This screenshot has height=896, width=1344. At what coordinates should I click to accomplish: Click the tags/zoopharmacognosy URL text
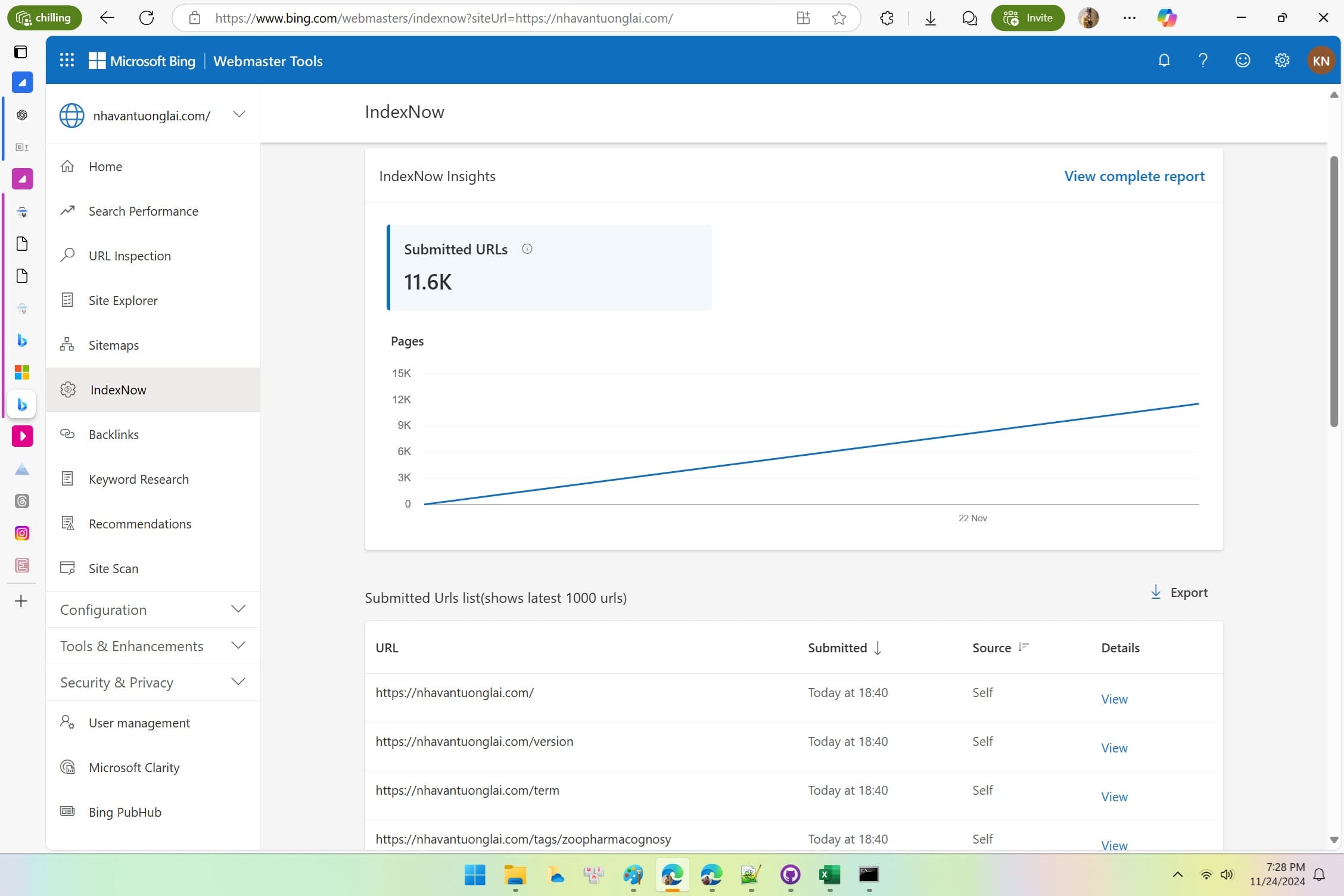[x=523, y=839]
